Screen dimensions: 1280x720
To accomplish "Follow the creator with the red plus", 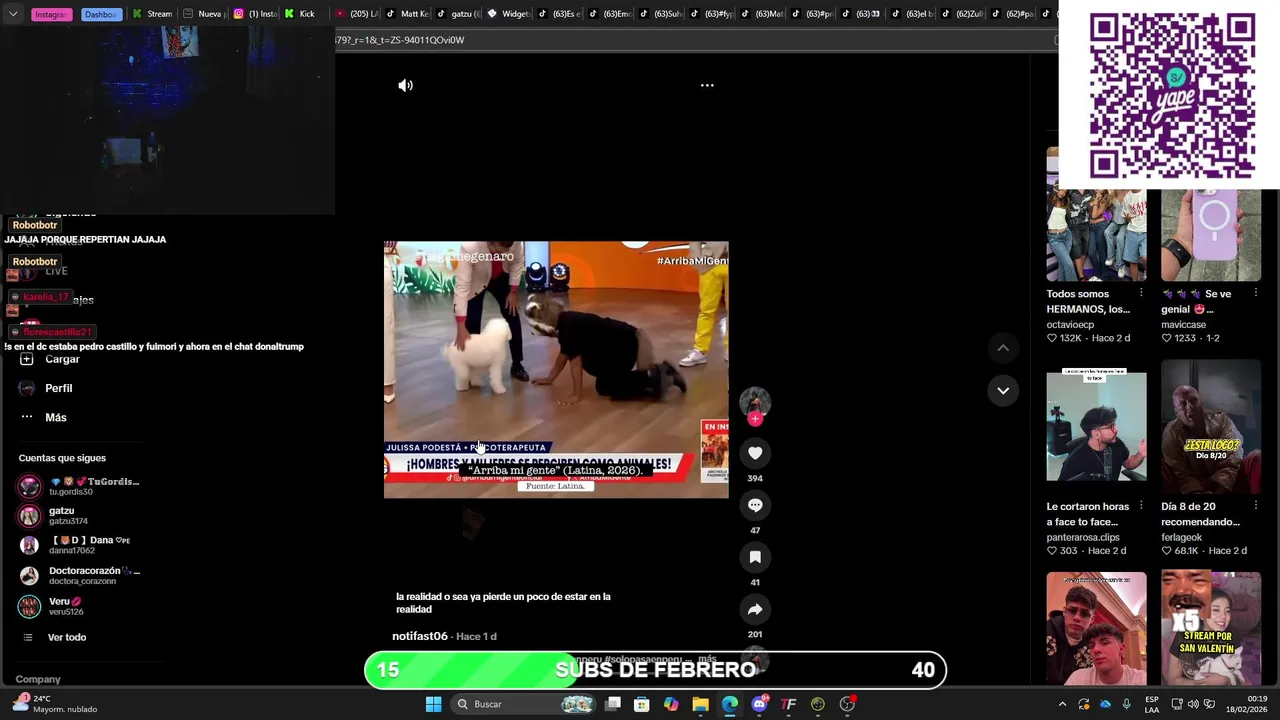I will [x=755, y=419].
